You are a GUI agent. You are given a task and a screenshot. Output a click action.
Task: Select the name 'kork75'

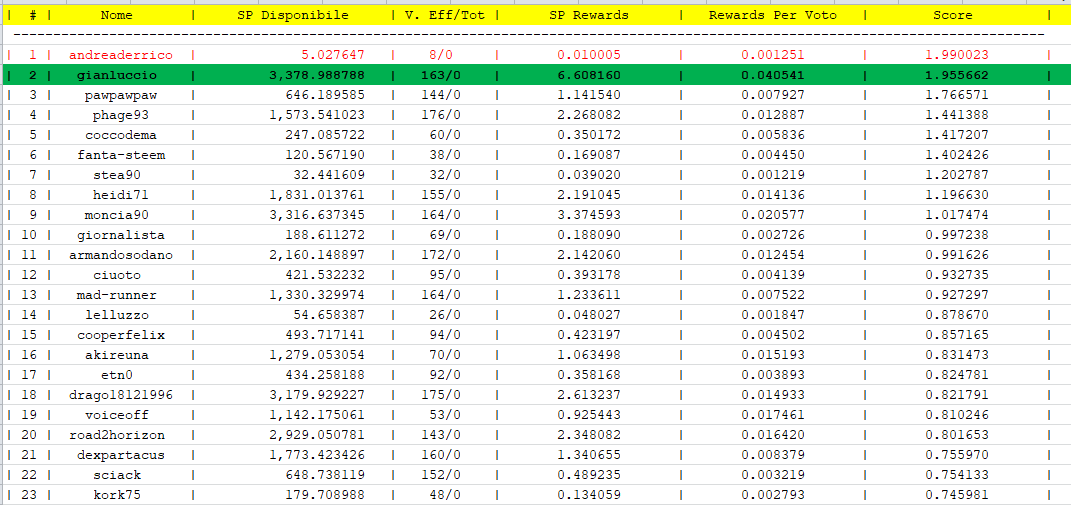[117, 495]
